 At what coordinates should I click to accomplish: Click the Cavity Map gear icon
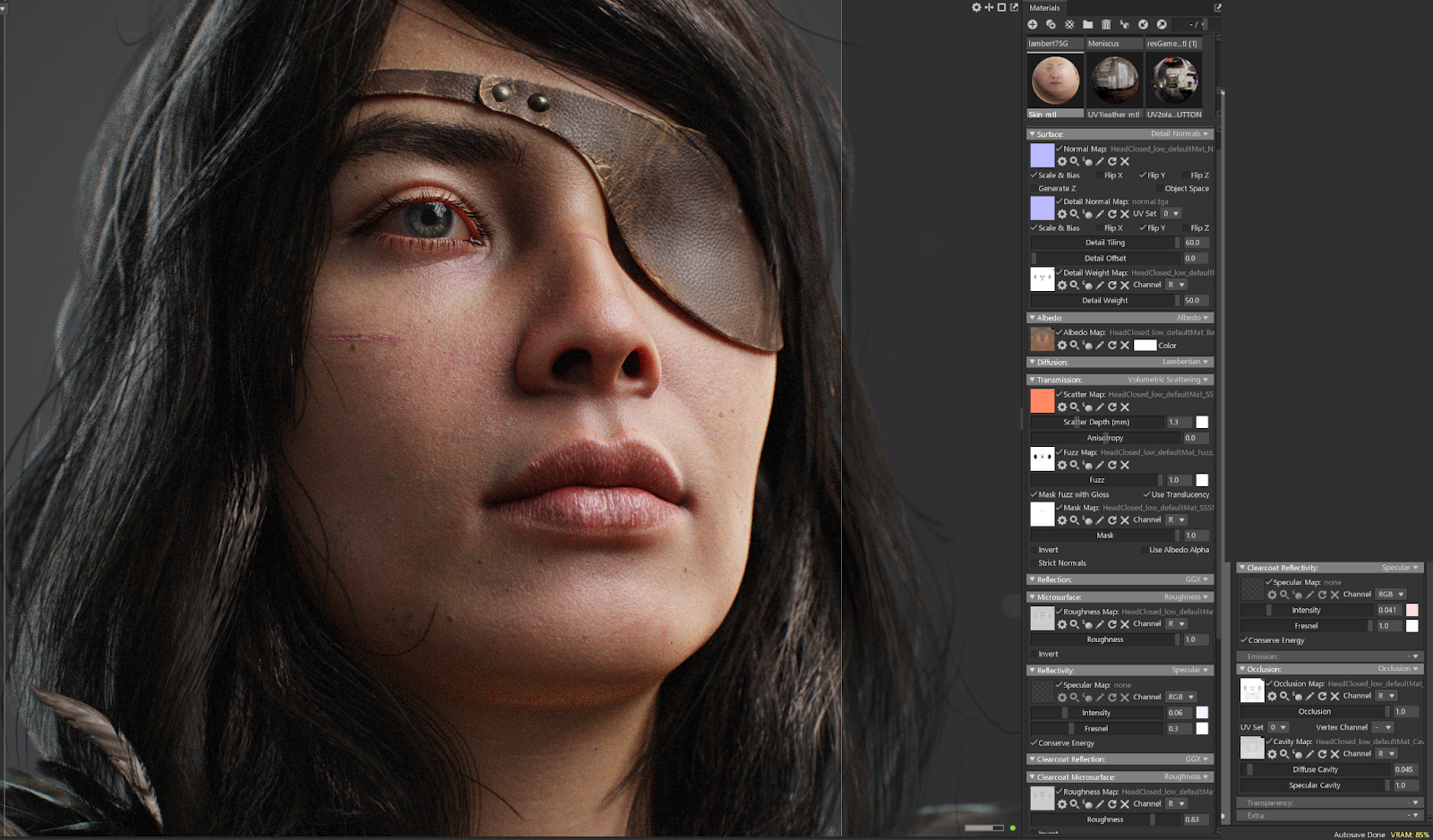(x=1272, y=754)
